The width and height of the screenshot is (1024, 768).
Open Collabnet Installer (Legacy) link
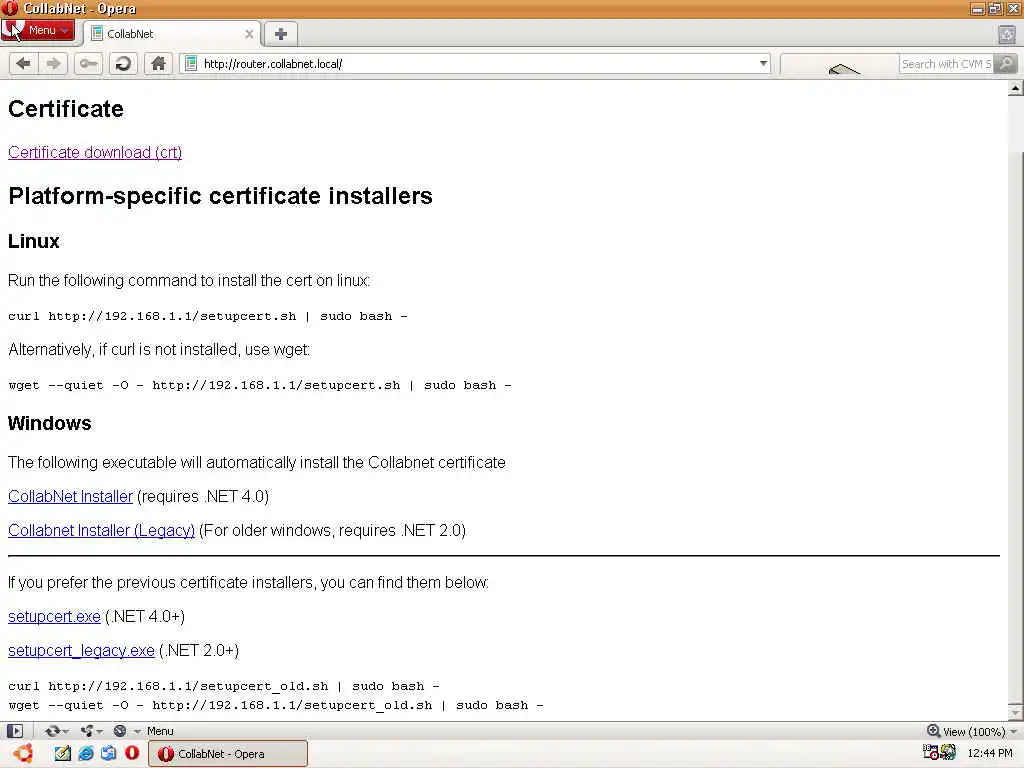click(101, 530)
